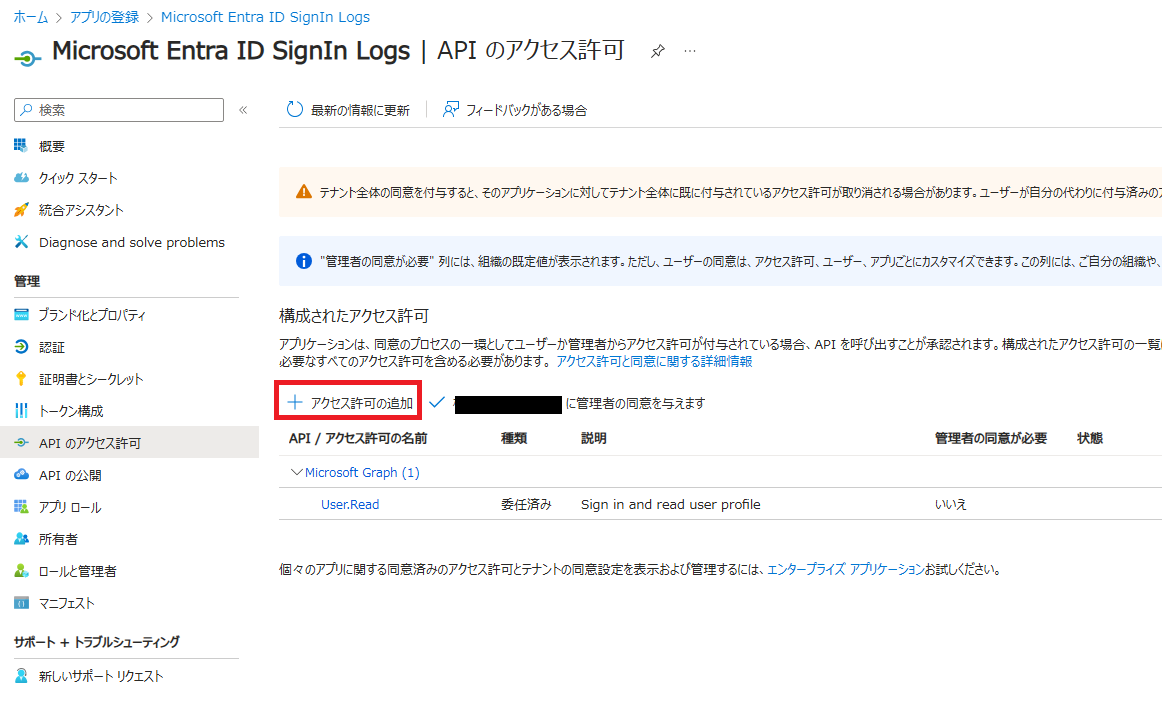1162x707 pixels.
Task: Click the blue info icon in banner
Action: click(x=304, y=261)
